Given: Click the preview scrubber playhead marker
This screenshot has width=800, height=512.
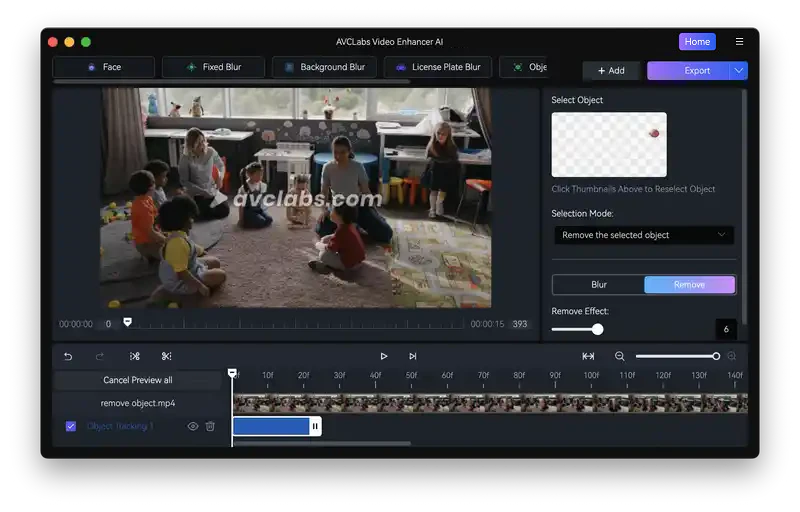Looking at the screenshot, I should point(128,322).
